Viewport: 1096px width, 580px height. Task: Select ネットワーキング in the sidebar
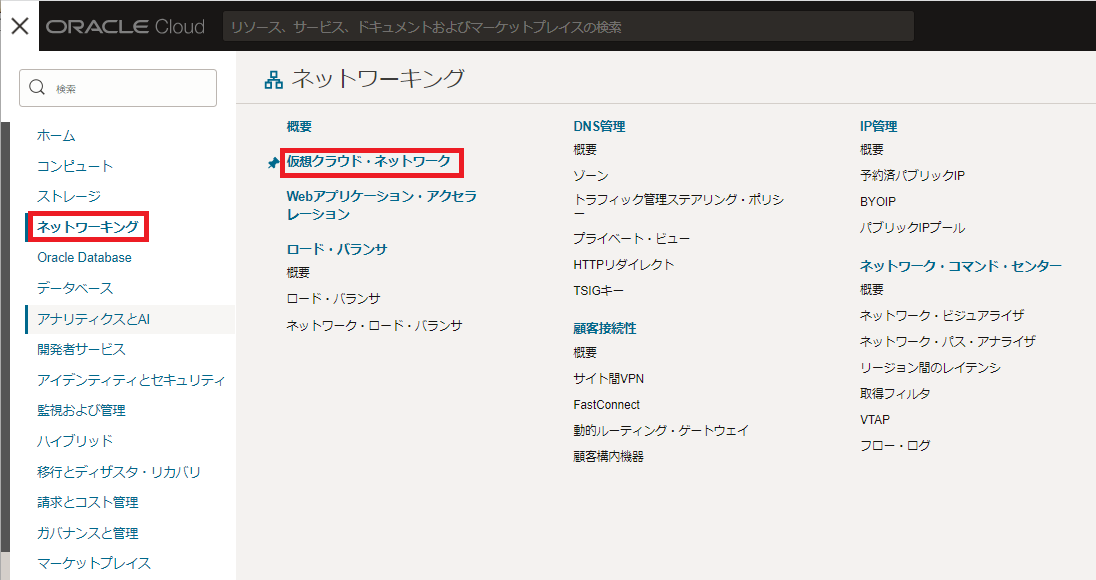coord(88,227)
